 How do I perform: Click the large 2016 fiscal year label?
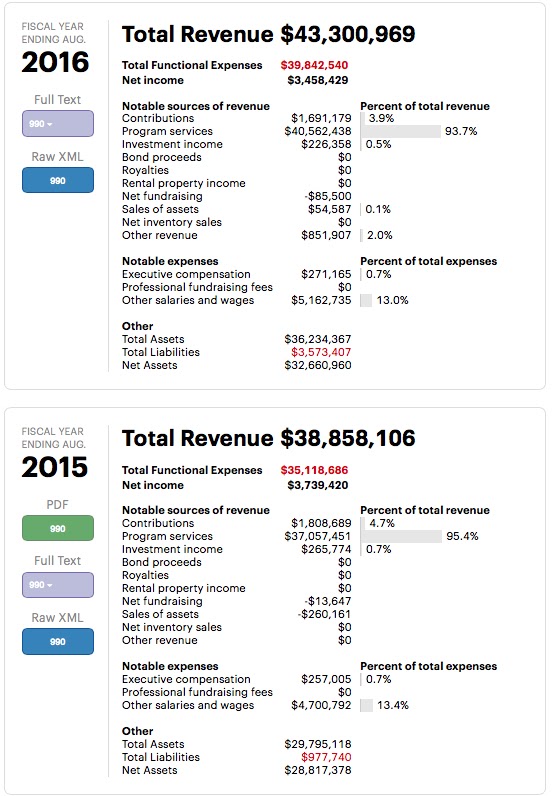pos(55,62)
